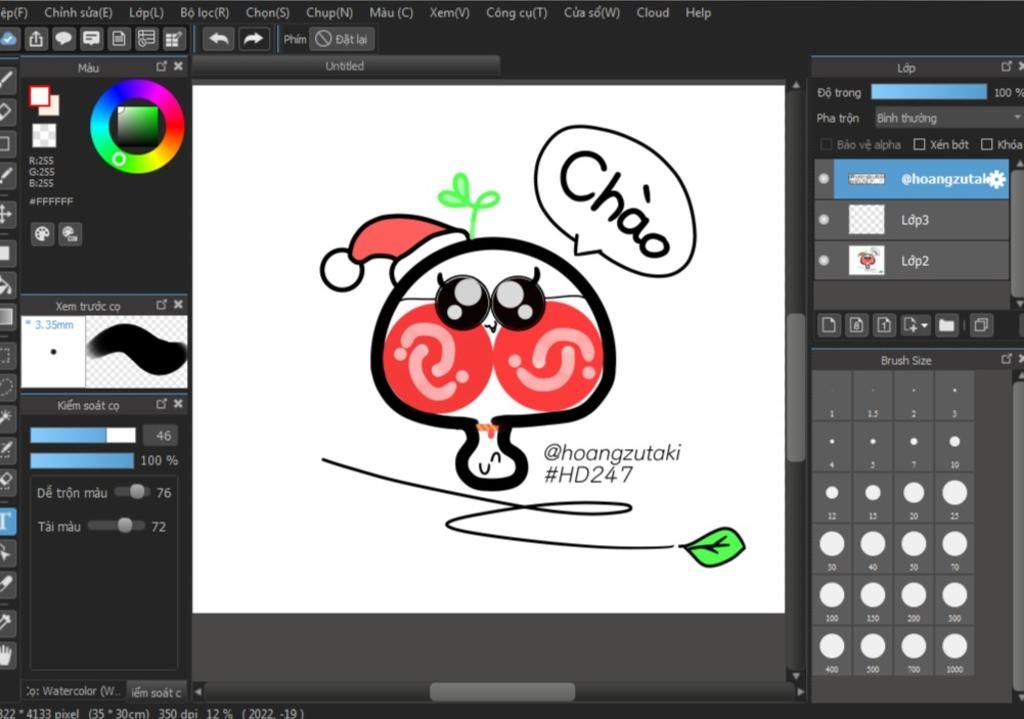Select the Eyedropper tool
Viewport: 1024px width, 719px height.
point(7,622)
